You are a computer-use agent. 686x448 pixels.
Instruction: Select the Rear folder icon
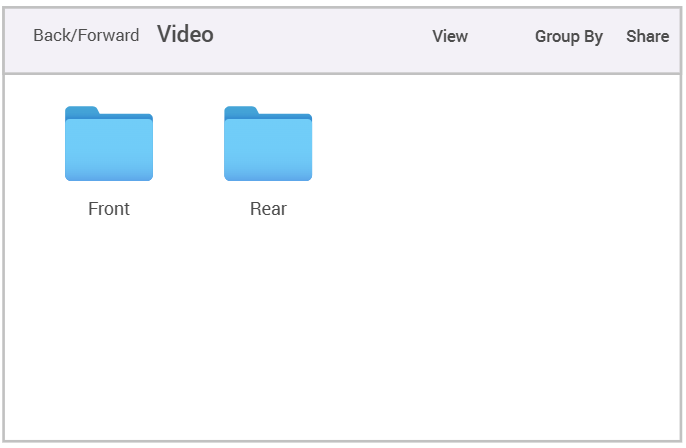[x=268, y=147]
